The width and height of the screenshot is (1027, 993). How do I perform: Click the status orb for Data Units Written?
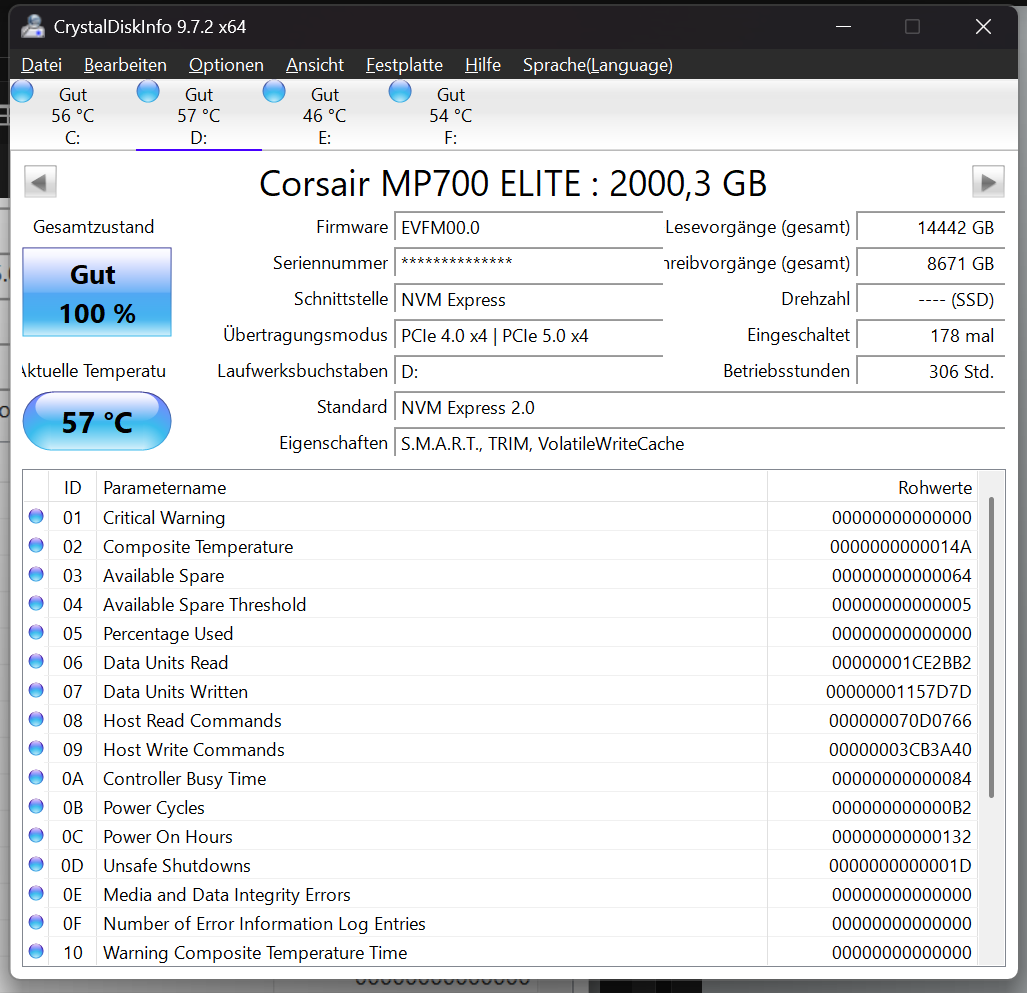36,690
